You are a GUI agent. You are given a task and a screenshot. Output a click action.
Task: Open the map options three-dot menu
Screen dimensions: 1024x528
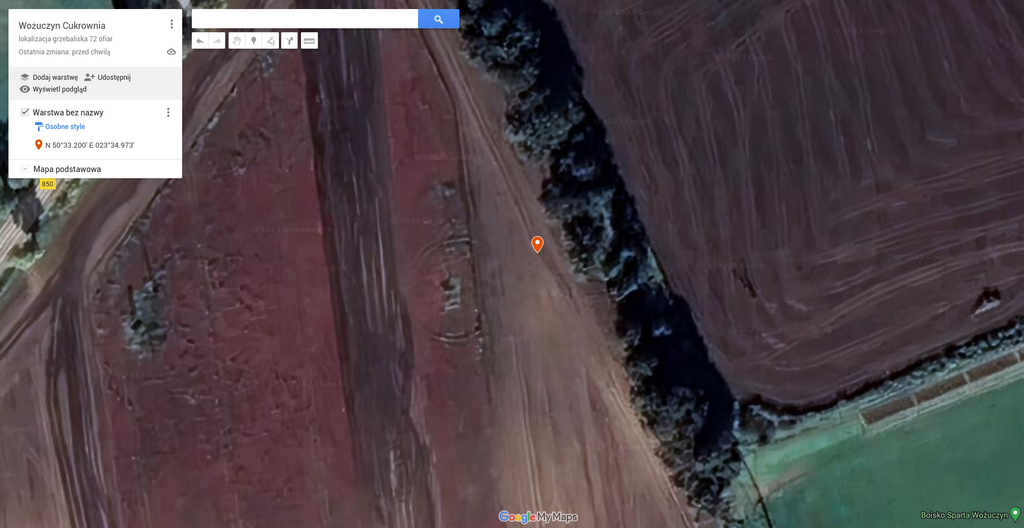171,24
